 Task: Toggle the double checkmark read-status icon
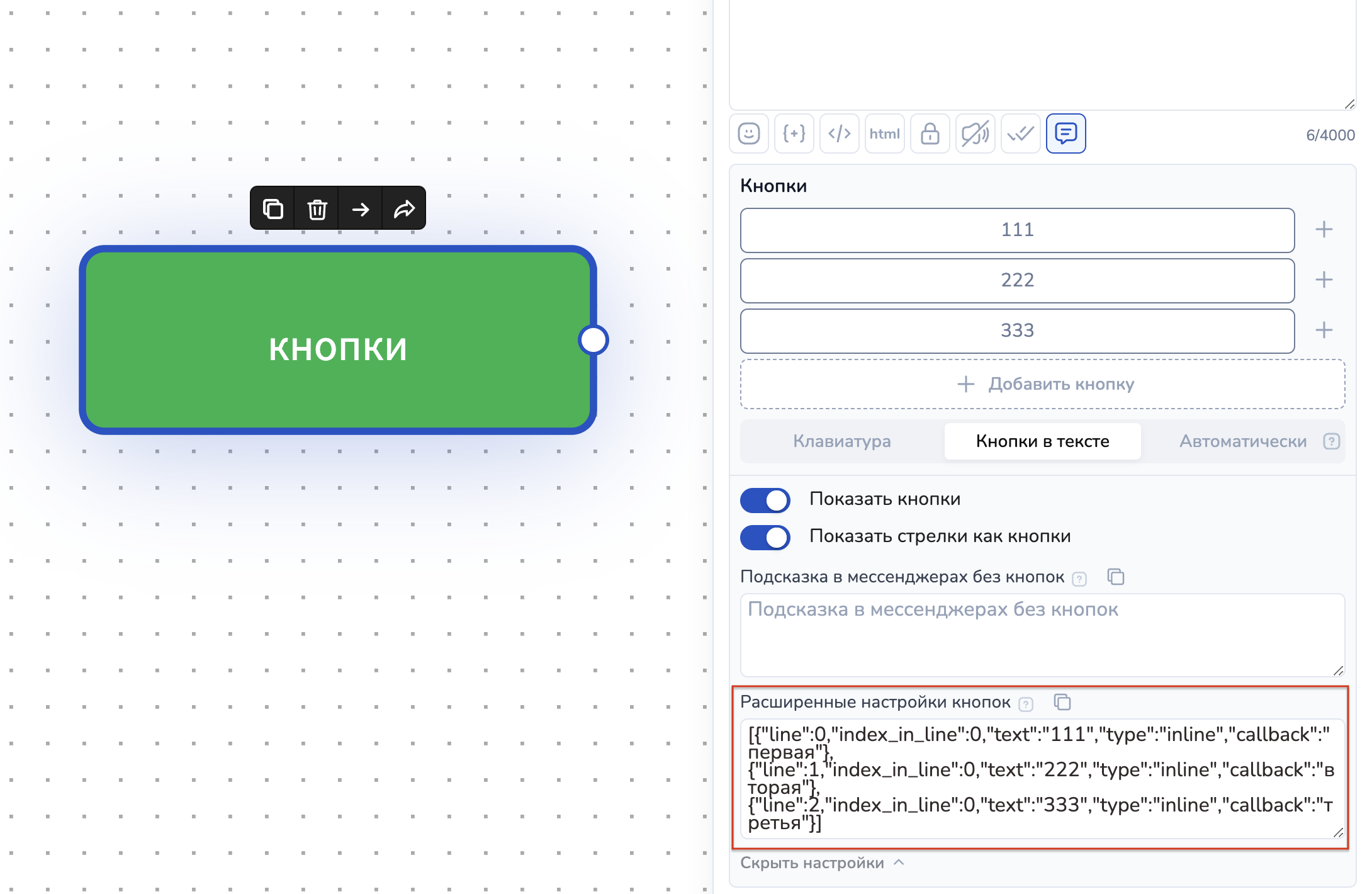(x=1021, y=133)
